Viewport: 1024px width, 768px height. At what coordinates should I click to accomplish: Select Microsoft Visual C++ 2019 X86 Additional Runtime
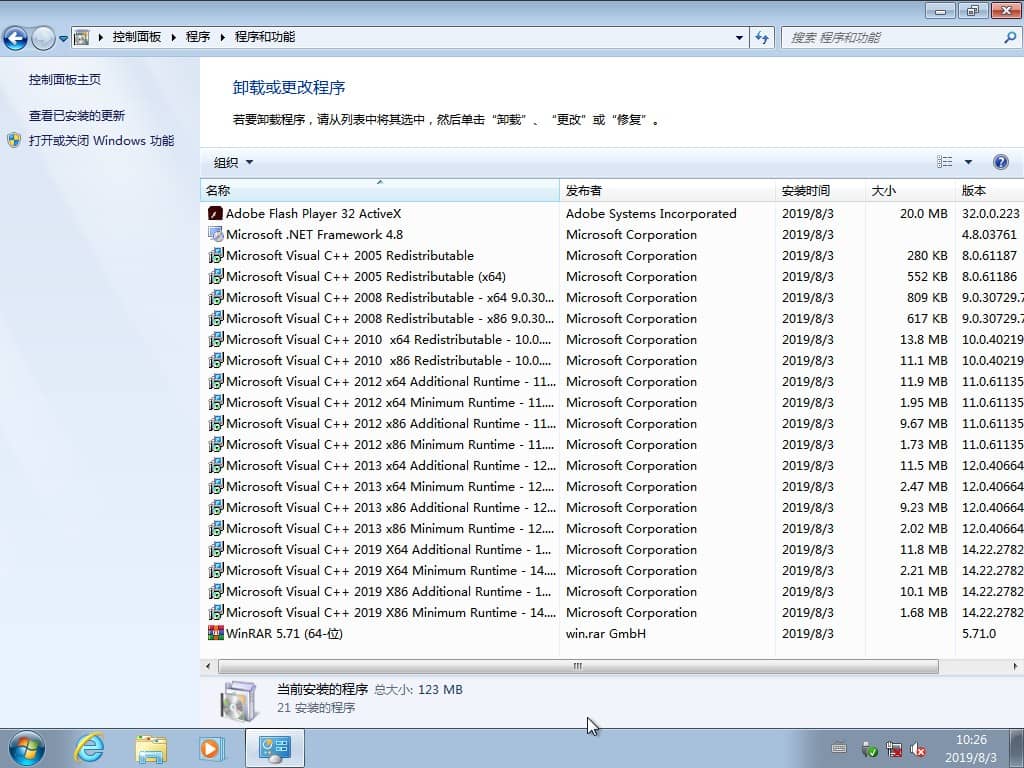click(x=389, y=592)
